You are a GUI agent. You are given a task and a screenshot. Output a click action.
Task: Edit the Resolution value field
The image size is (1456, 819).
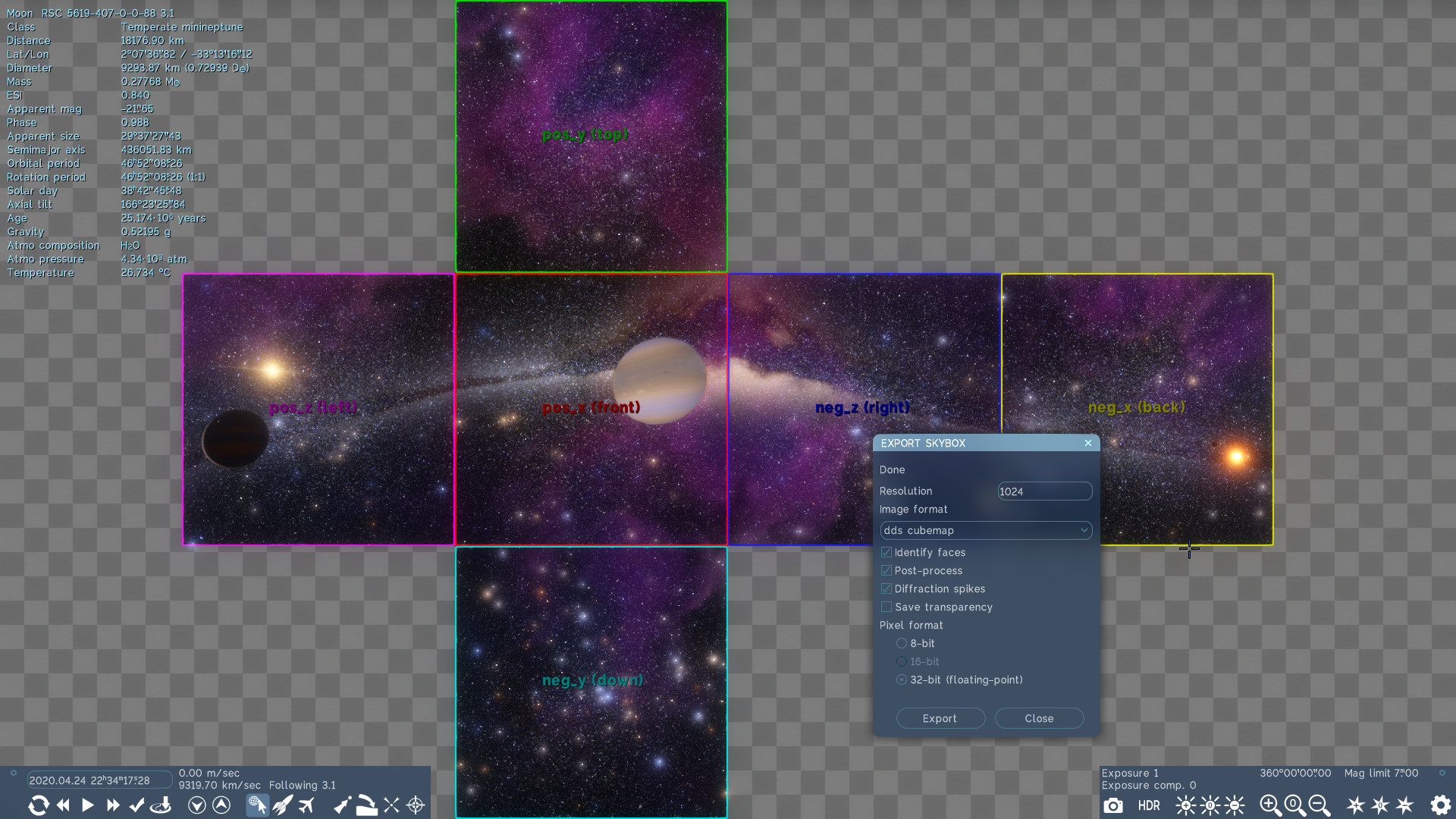pyautogui.click(x=1044, y=491)
